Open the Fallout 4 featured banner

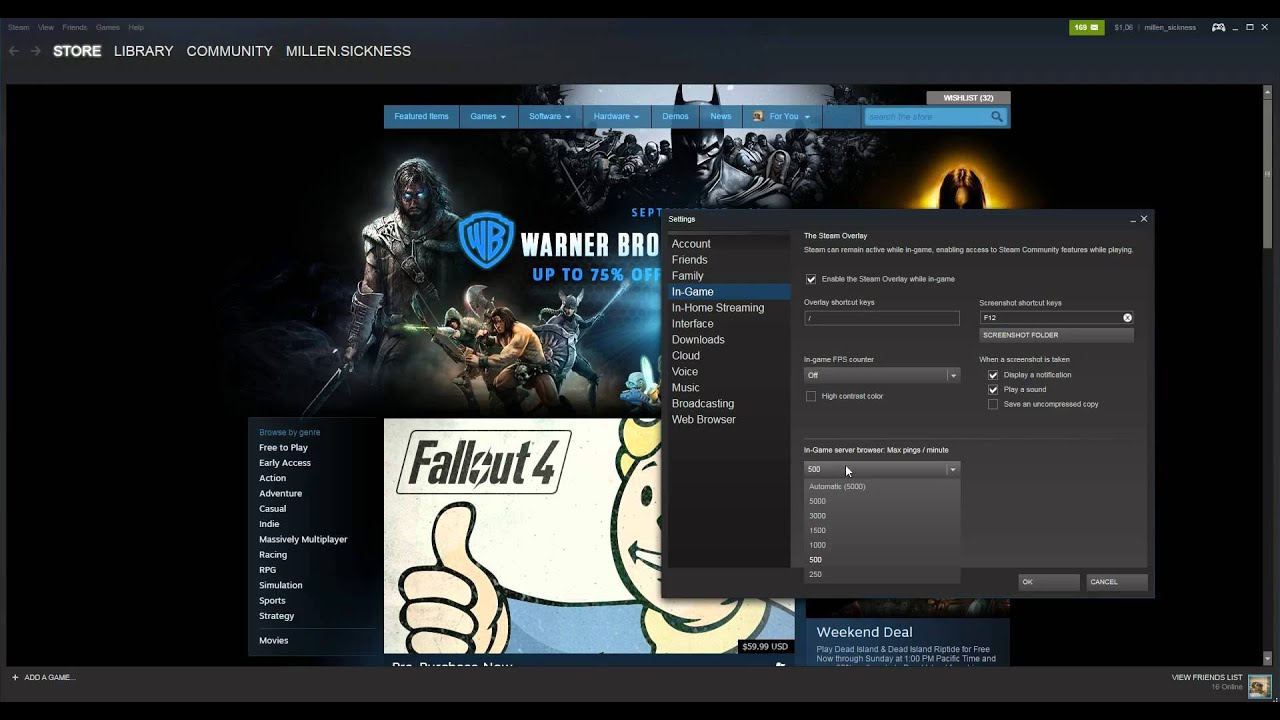click(x=589, y=536)
